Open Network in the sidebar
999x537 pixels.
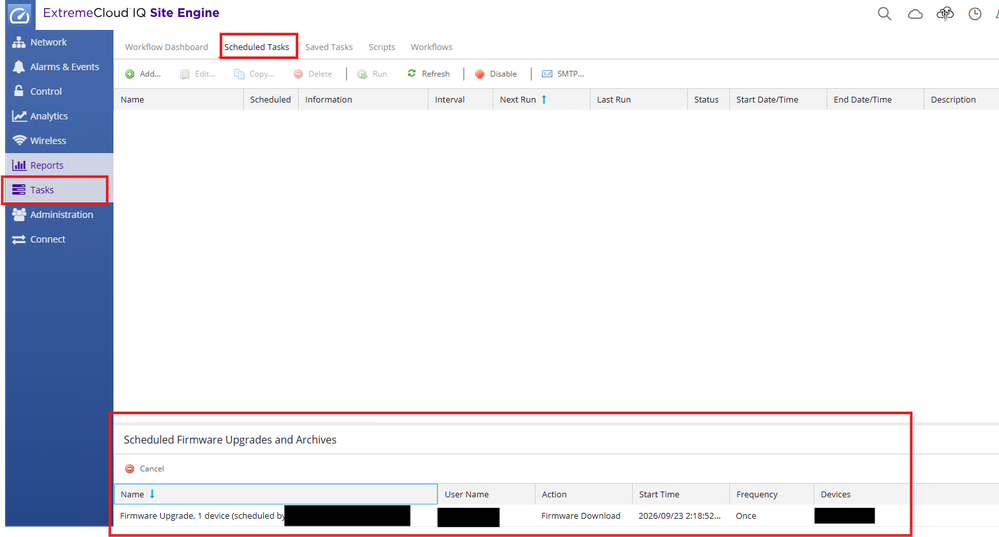pos(59,42)
